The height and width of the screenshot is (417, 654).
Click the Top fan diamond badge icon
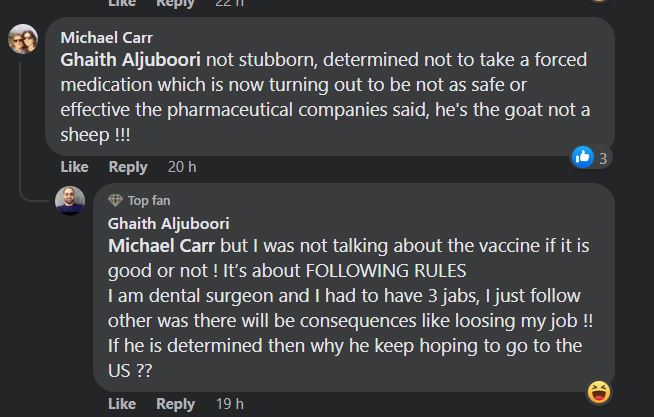(115, 201)
